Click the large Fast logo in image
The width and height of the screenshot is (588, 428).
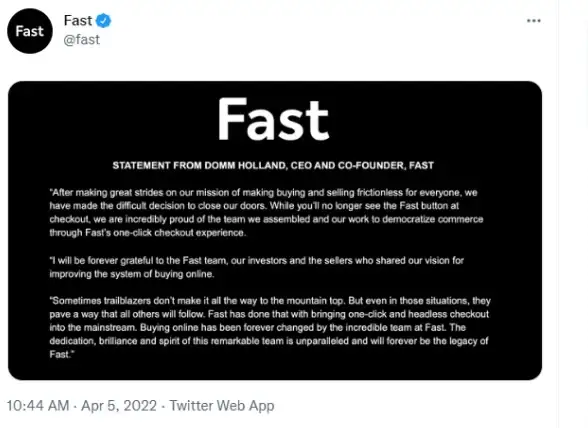pos(273,119)
